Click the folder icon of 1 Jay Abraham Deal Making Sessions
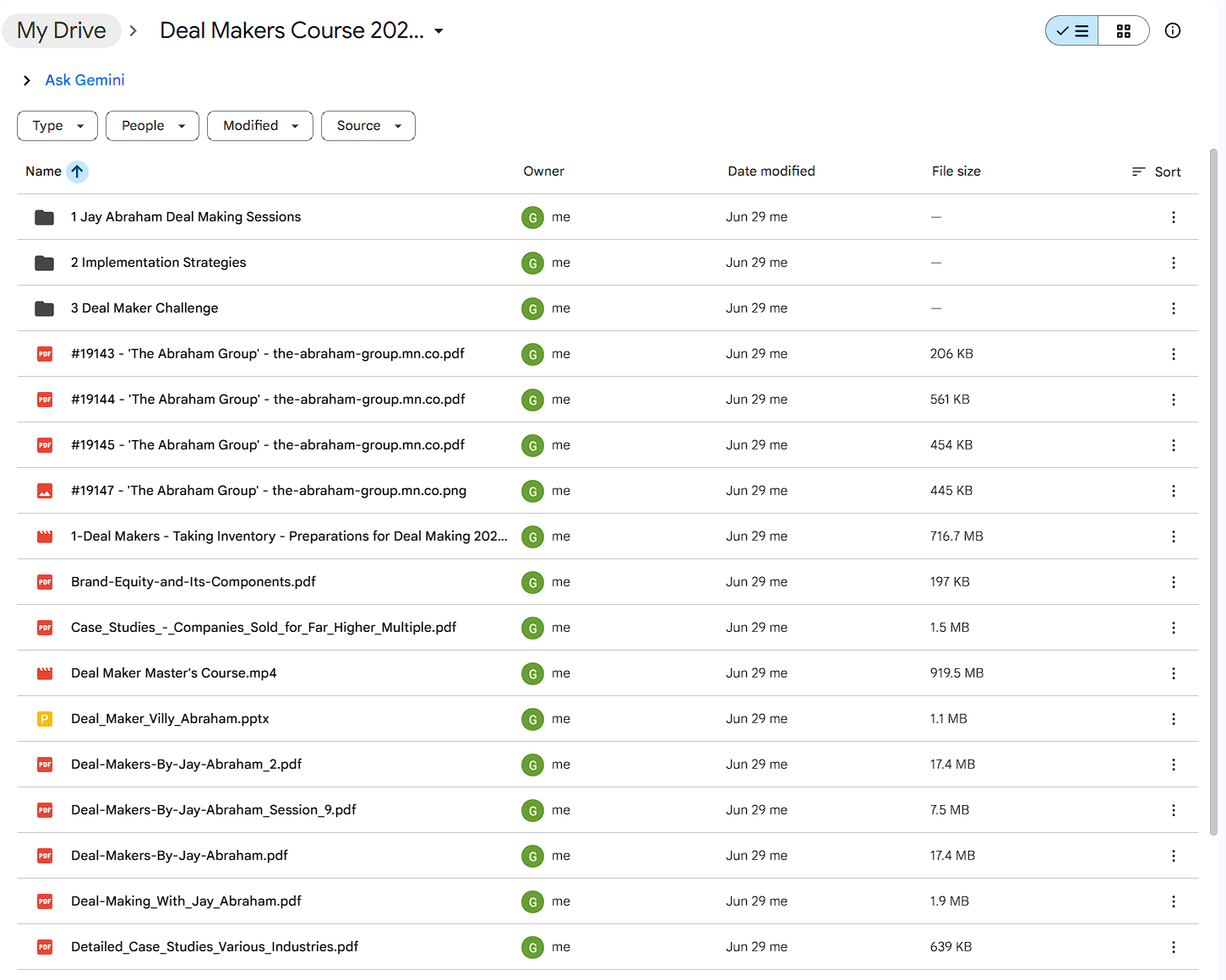 pos(45,217)
